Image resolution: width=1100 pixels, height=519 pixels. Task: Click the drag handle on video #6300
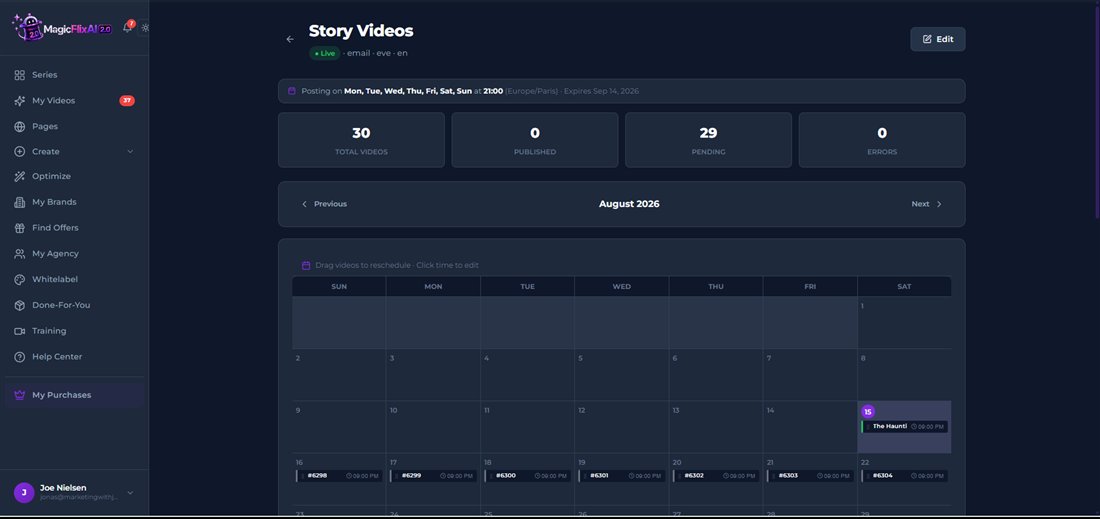[x=491, y=476]
